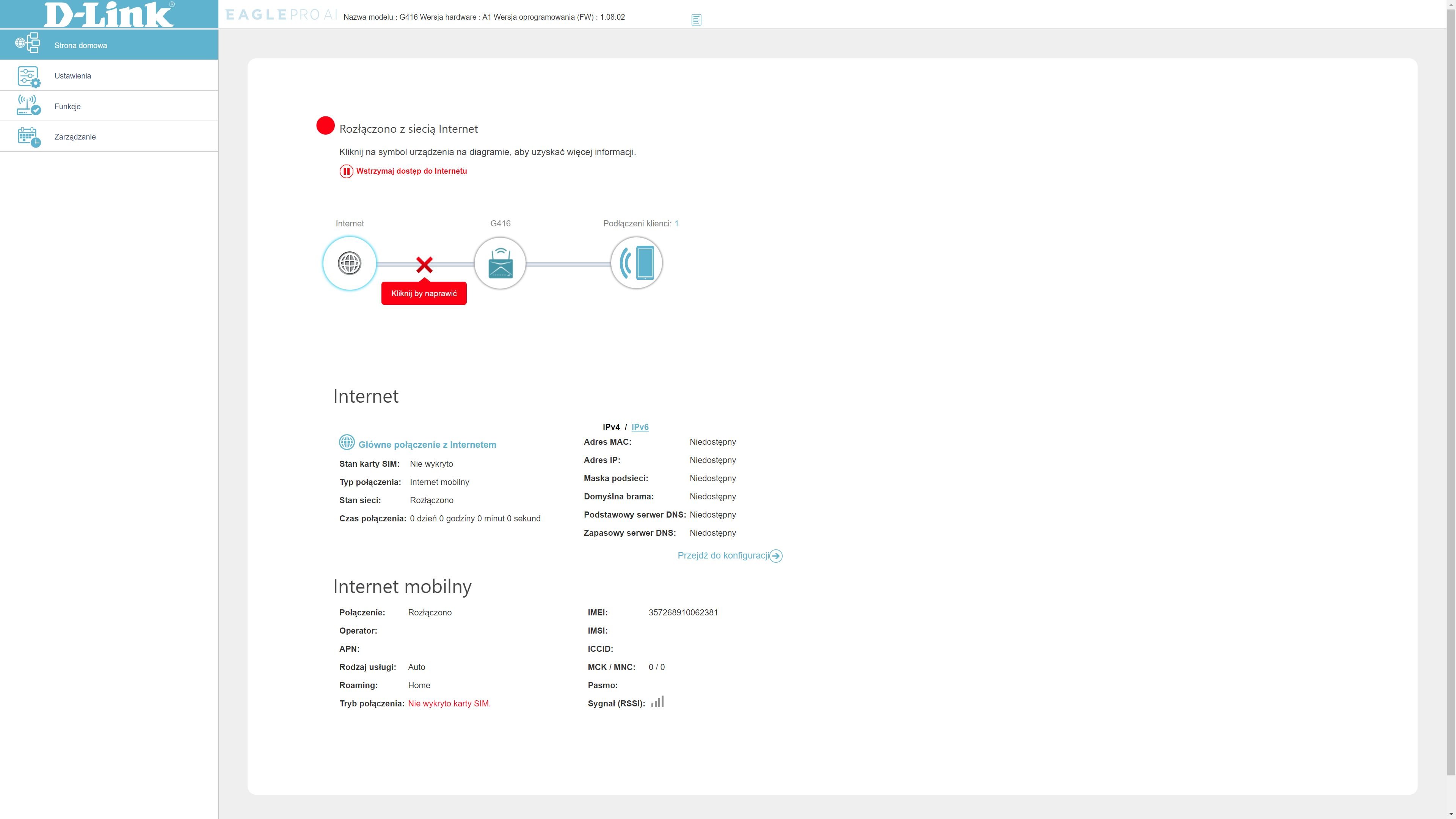Click the Domyślna brama Niedostępny value
Image resolution: width=1456 pixels, height=819 pixels.
coord(713,497)
